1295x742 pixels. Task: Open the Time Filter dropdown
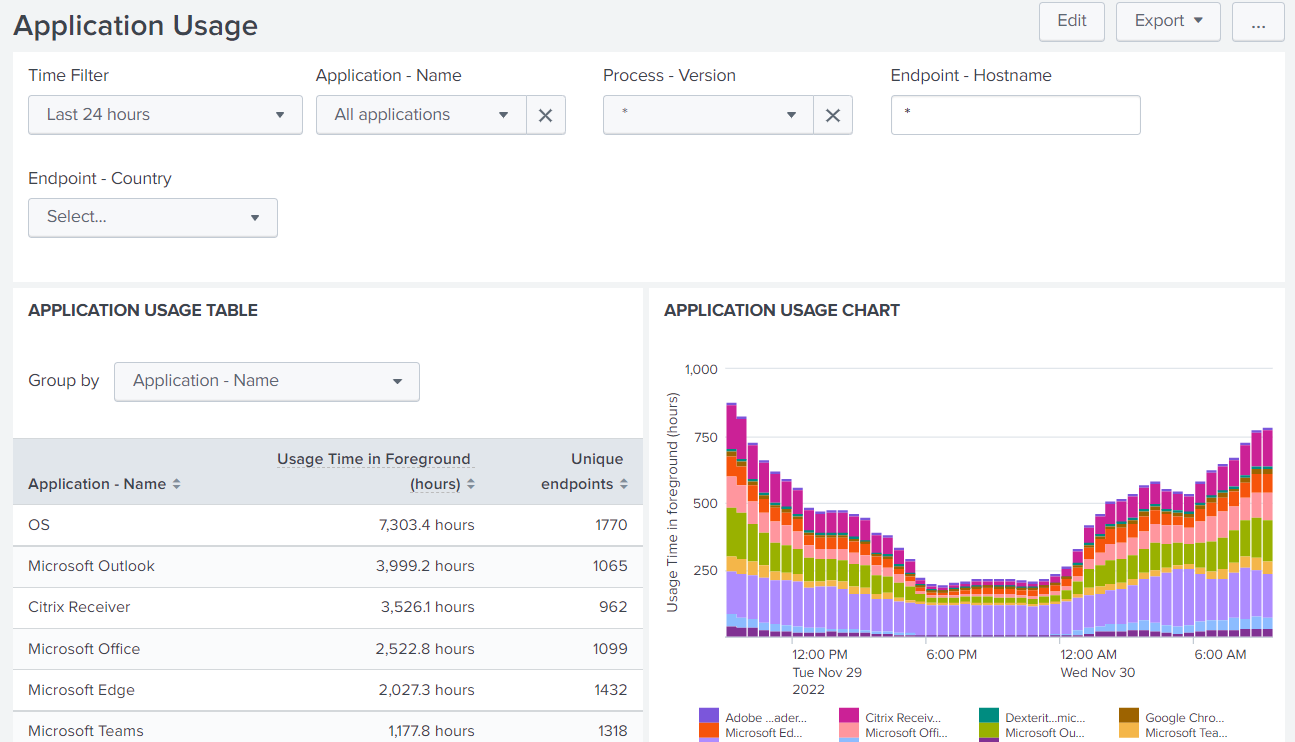165,115
